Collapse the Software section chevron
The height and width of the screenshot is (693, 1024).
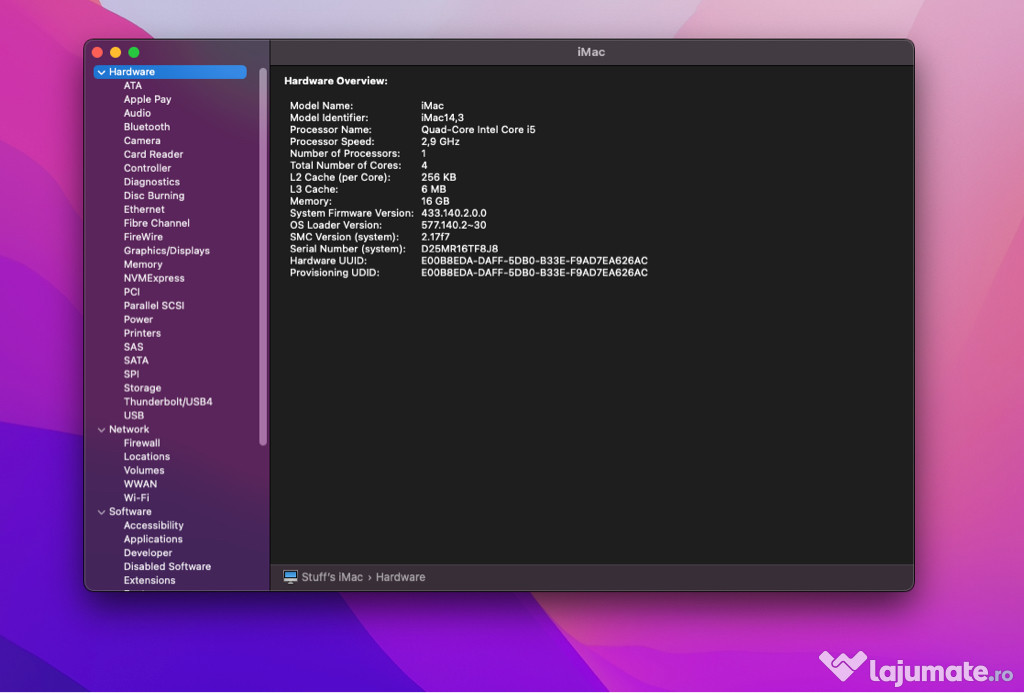pyautogui.click(x=101, y=512)
